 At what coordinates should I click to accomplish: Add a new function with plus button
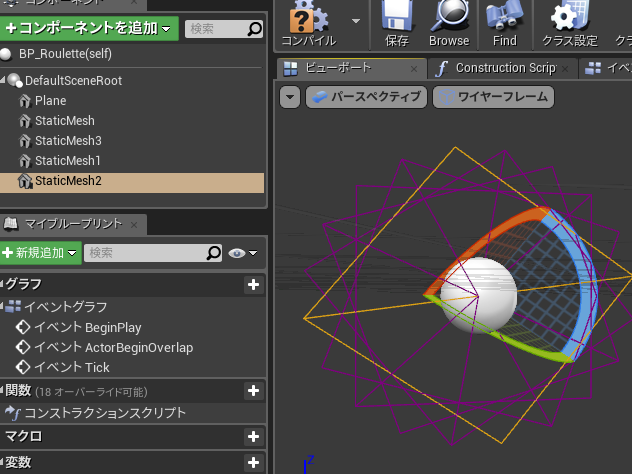coord(254,391)
